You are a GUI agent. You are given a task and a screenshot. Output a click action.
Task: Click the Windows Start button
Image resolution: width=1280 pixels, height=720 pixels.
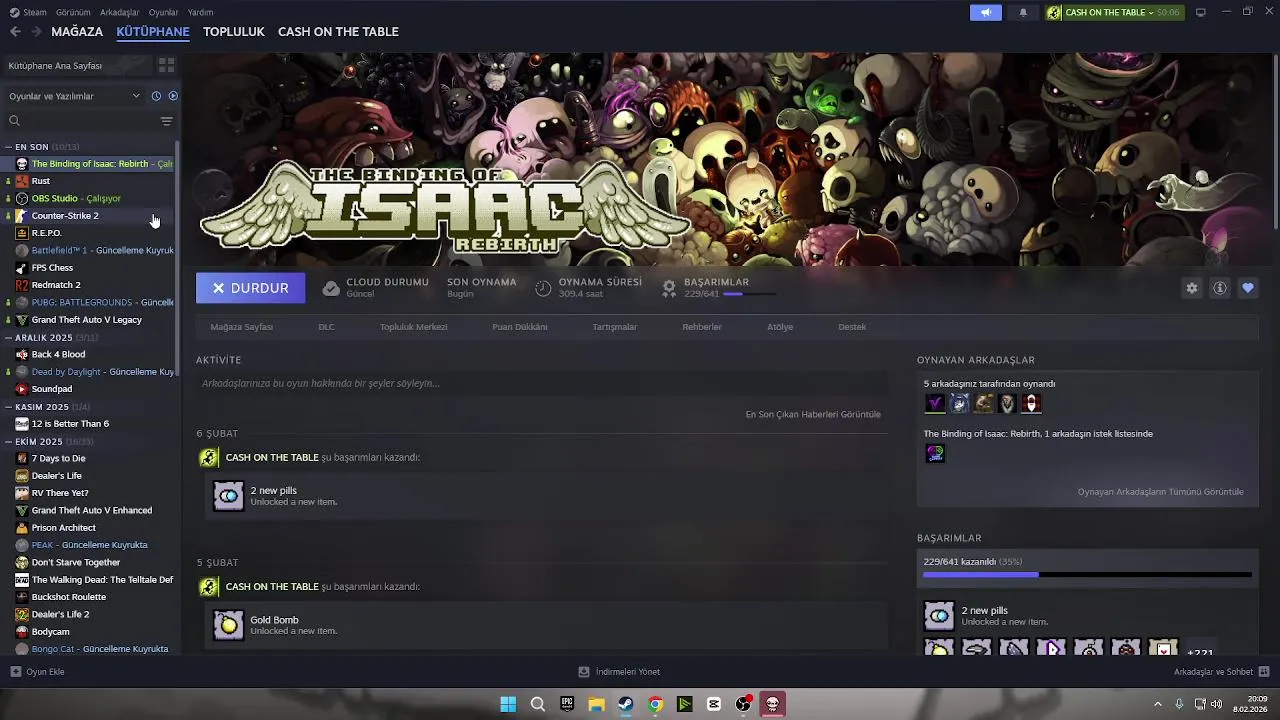click(508, 704)
